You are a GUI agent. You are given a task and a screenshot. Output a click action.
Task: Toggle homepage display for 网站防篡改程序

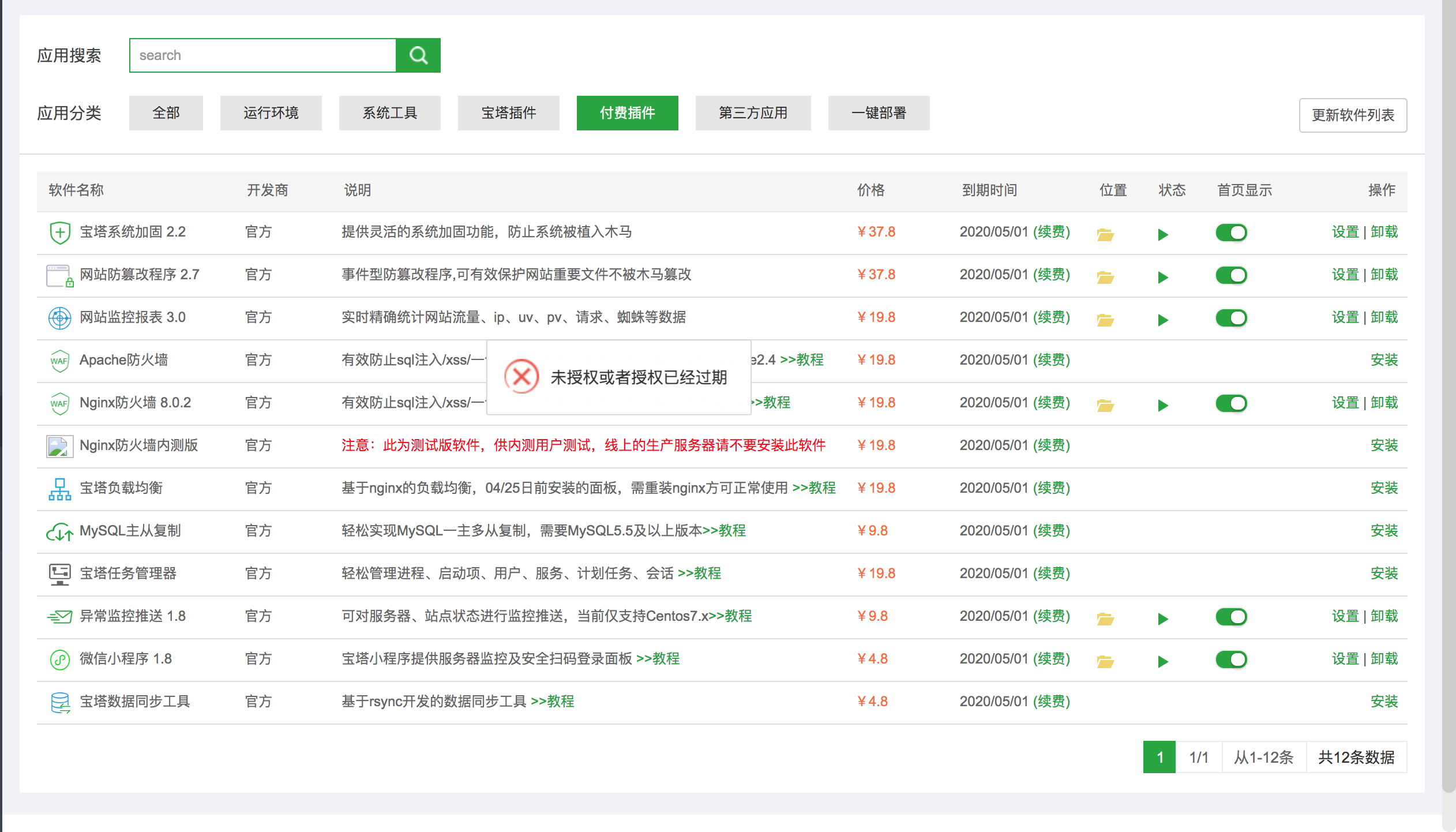pos(1232,275)
